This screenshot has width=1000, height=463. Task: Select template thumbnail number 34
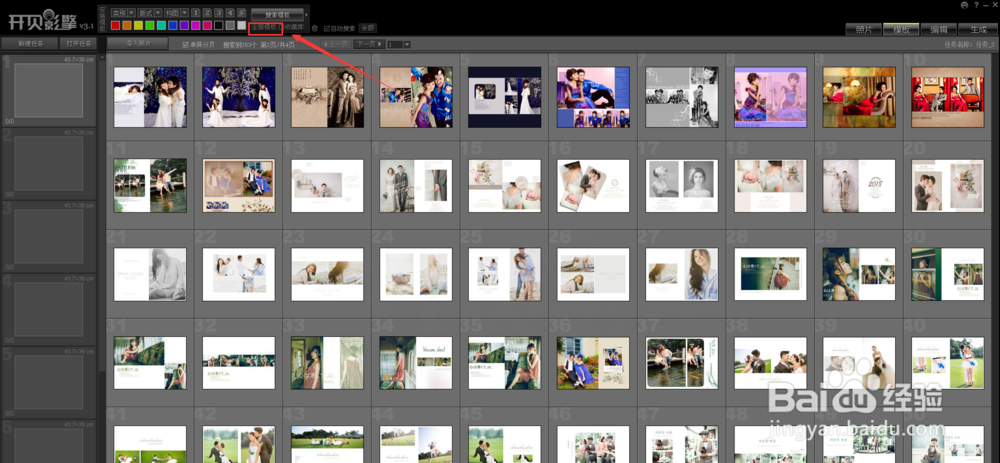(416, 363)
